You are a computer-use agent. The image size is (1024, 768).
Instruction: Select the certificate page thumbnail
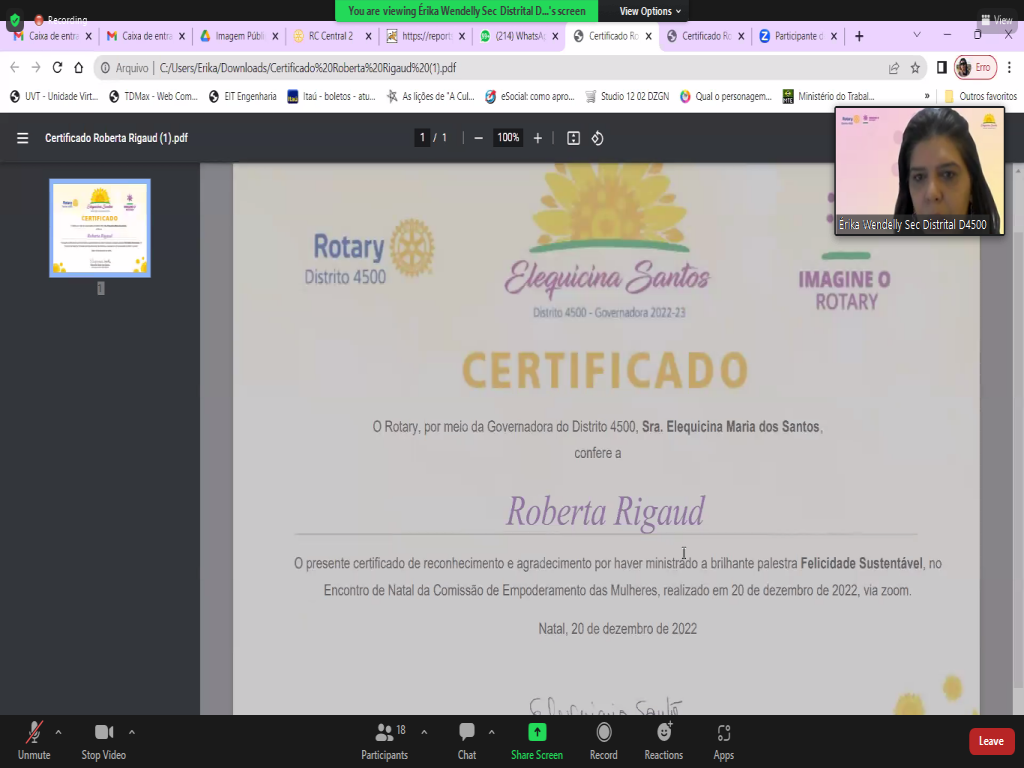[x=100, y=228]
